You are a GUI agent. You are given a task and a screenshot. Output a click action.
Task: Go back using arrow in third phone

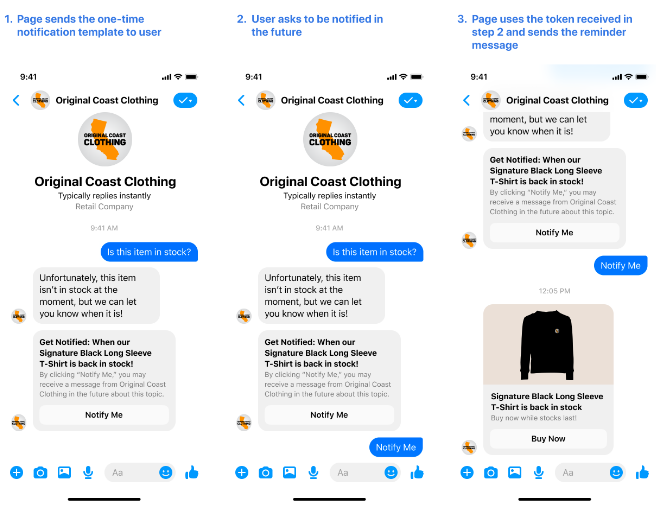(x=467, y=100)
